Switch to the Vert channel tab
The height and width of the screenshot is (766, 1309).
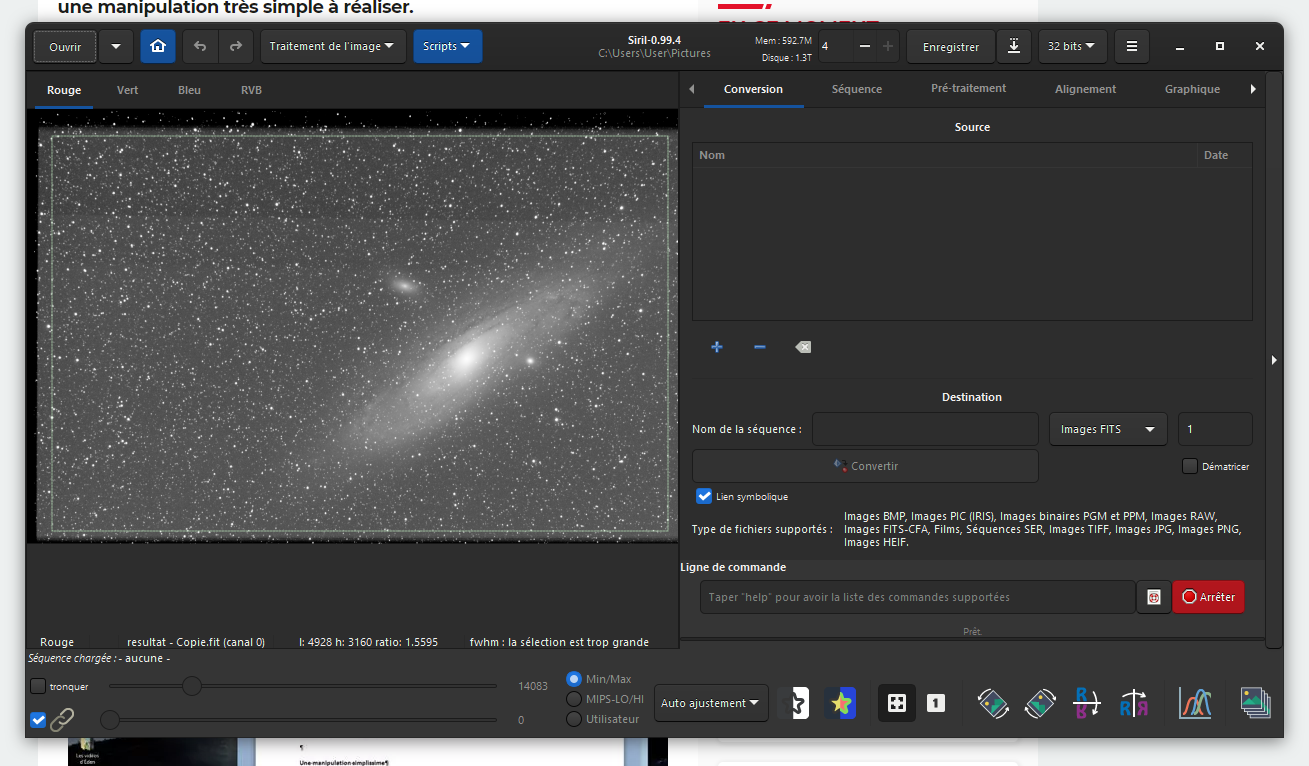pyautogui.click(x=128, y=90)
